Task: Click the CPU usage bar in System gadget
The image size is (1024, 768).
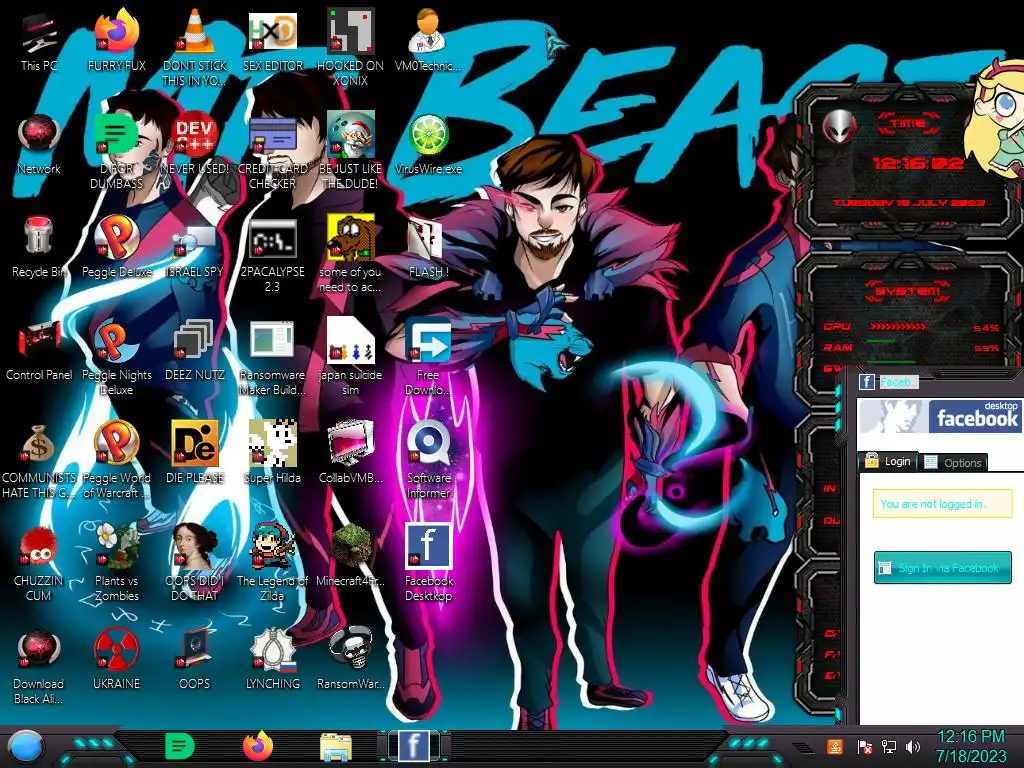Action: (897, 326)
